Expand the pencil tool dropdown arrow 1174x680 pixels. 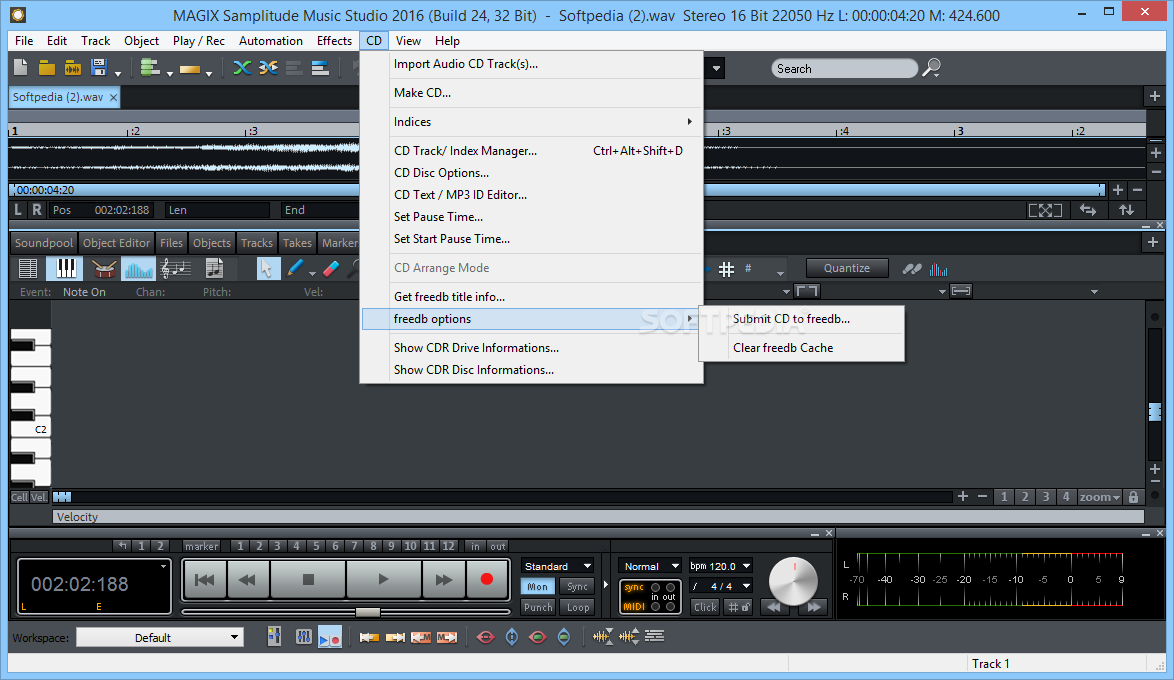312,273
